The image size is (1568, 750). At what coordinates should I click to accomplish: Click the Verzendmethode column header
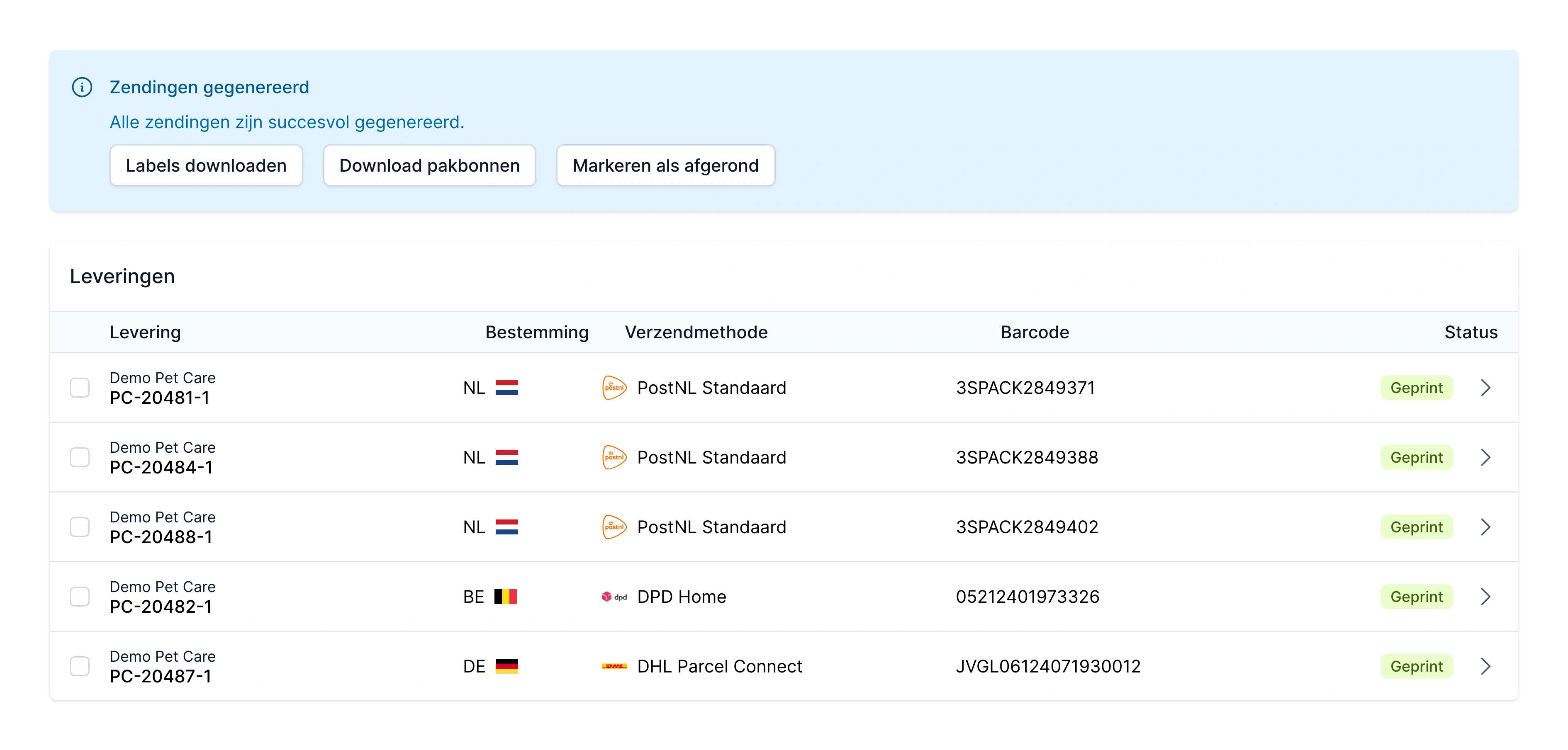[x=696, y=332]
